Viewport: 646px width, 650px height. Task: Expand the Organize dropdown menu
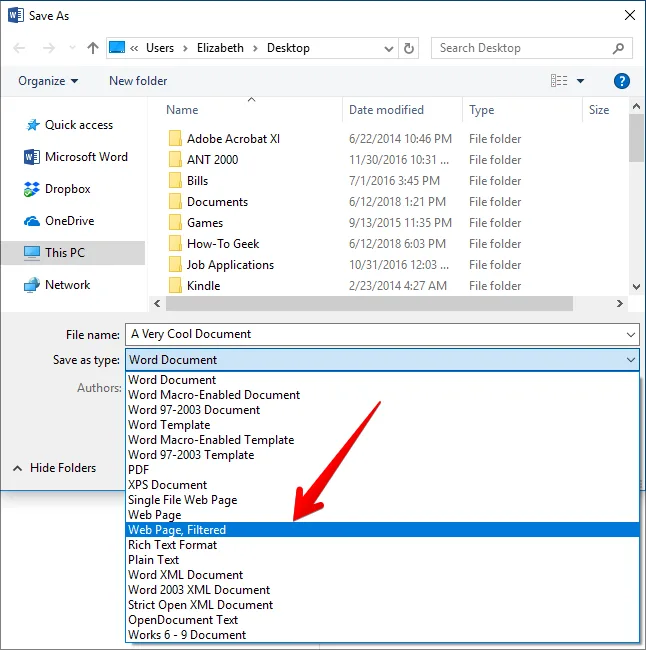tap(47, 81)
